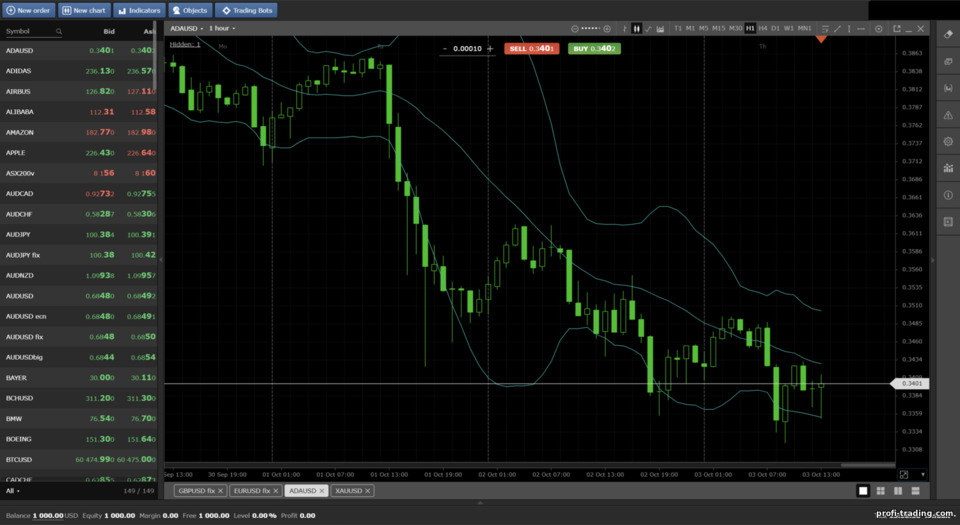Select the trend line drawing tool
The image size is (960, 525).
[837, 29]
